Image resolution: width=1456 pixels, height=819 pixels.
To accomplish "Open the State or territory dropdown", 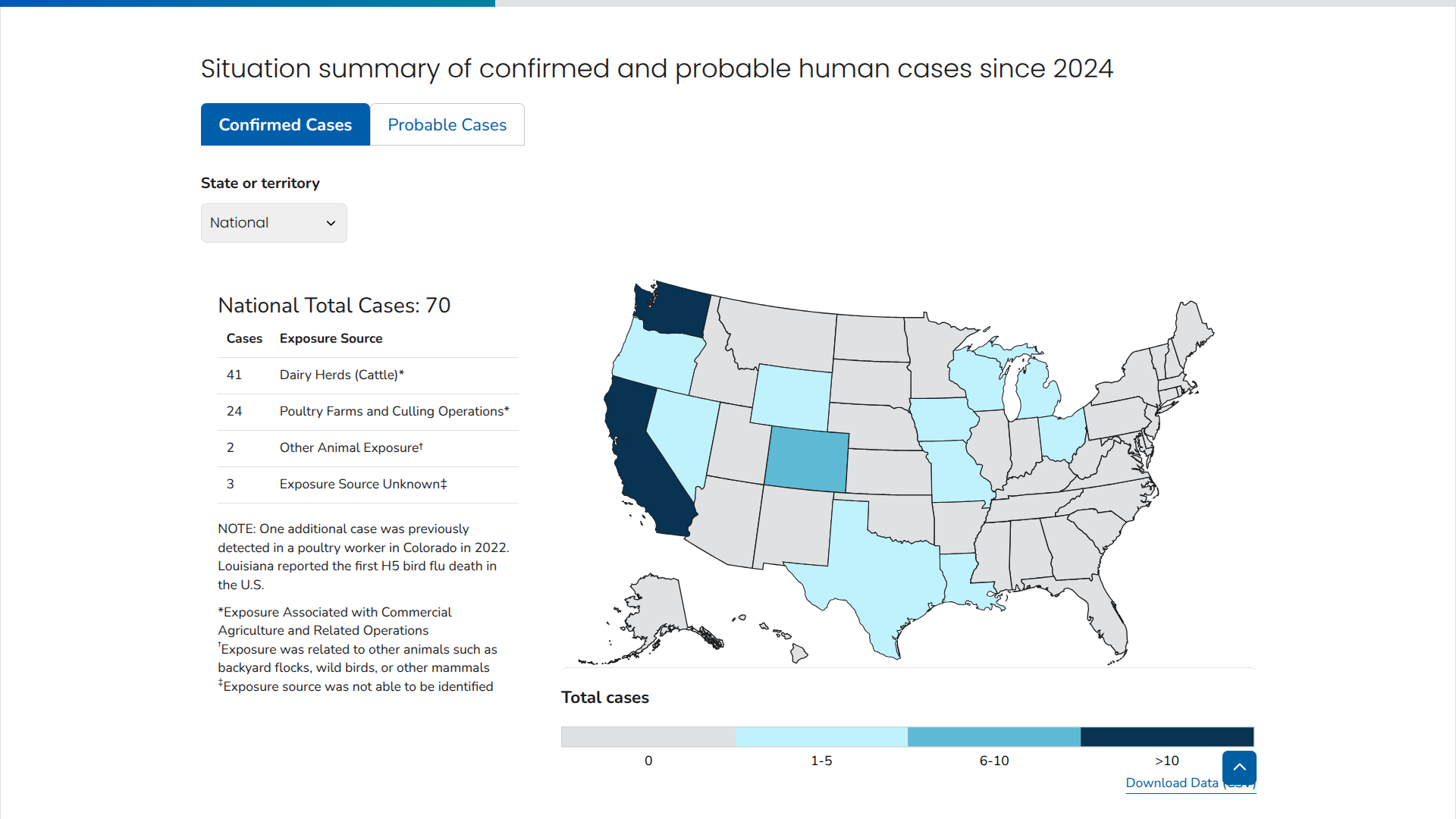I will click(274, 223).
